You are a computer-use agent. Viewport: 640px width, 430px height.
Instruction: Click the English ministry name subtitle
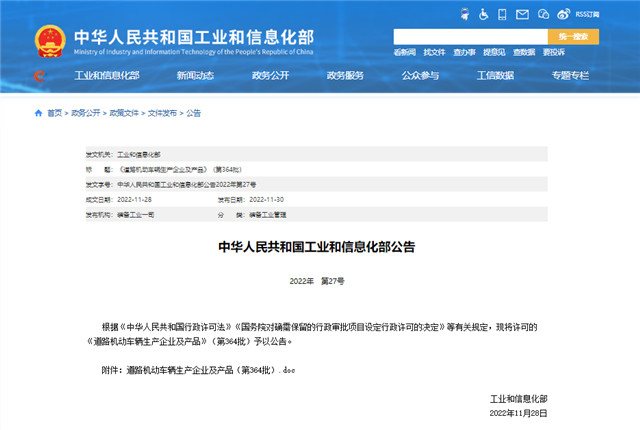click(193, 52)
